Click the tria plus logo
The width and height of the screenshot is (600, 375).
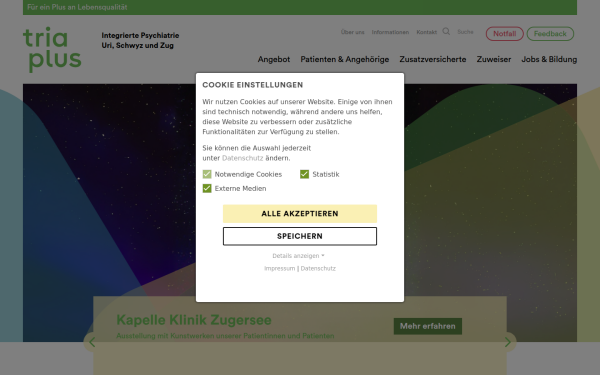click(52, 49)
